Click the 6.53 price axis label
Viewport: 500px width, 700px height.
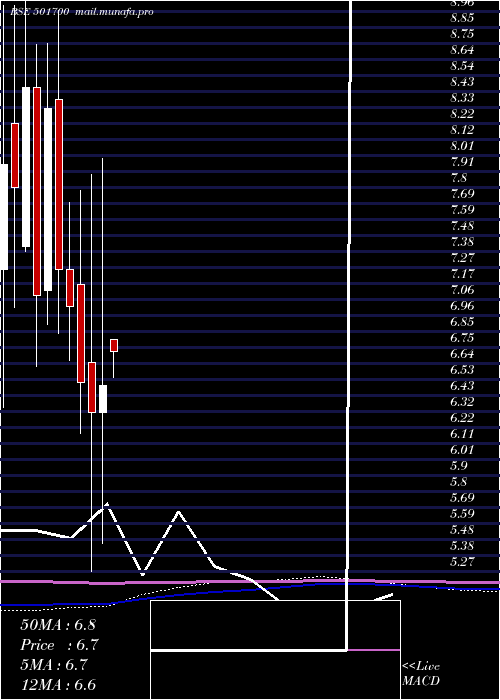pyautogui.click(x=462, y=370)
